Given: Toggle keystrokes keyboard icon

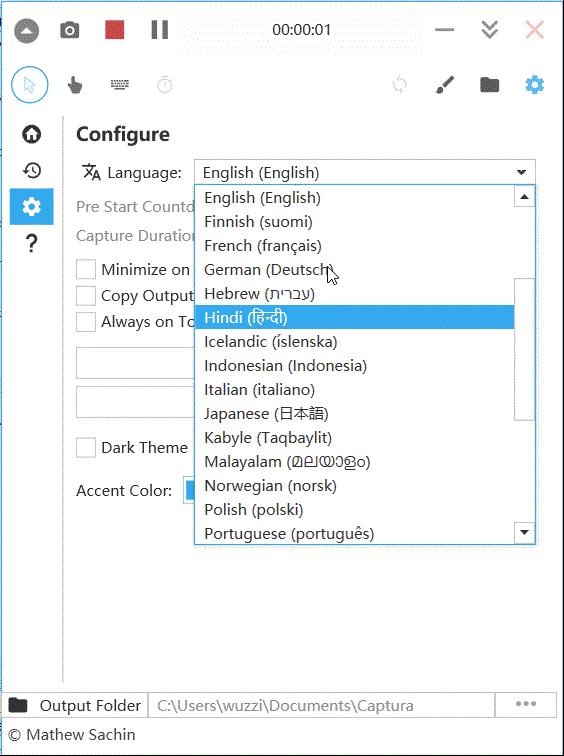Looking at the screenshot, I should point(120,85).
